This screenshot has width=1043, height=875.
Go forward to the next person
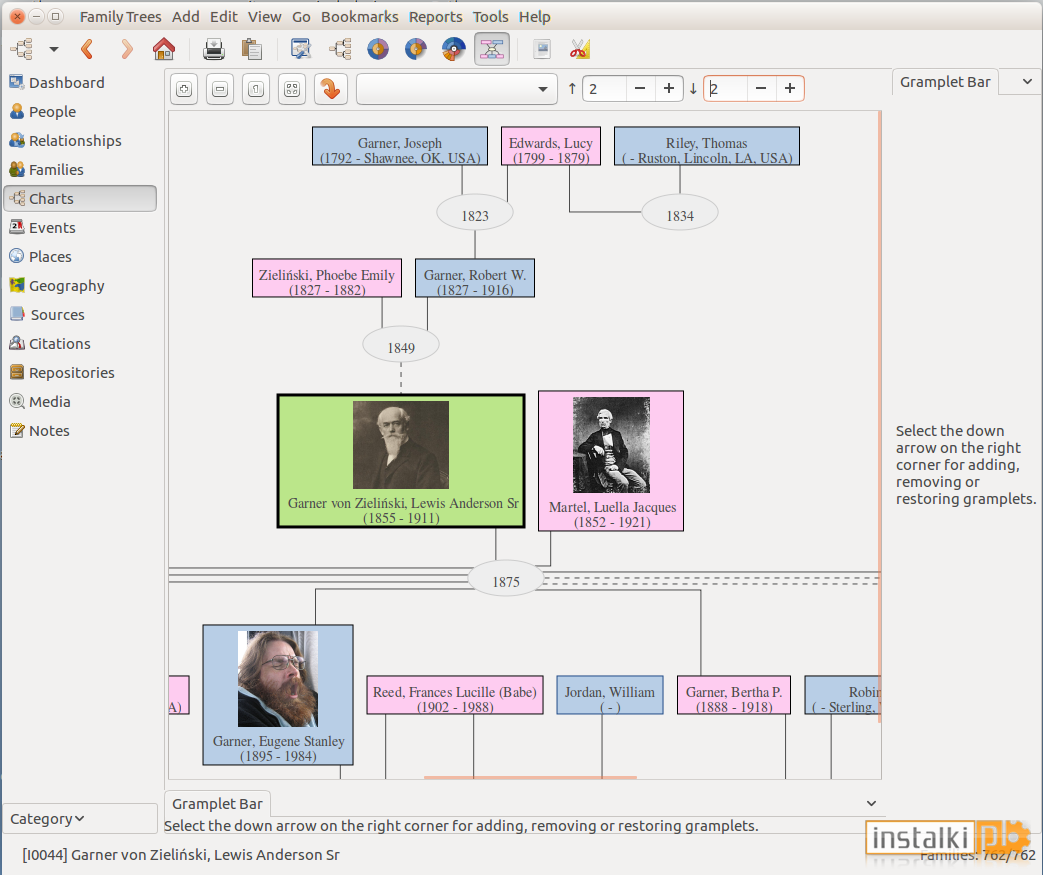pos(126,49)
